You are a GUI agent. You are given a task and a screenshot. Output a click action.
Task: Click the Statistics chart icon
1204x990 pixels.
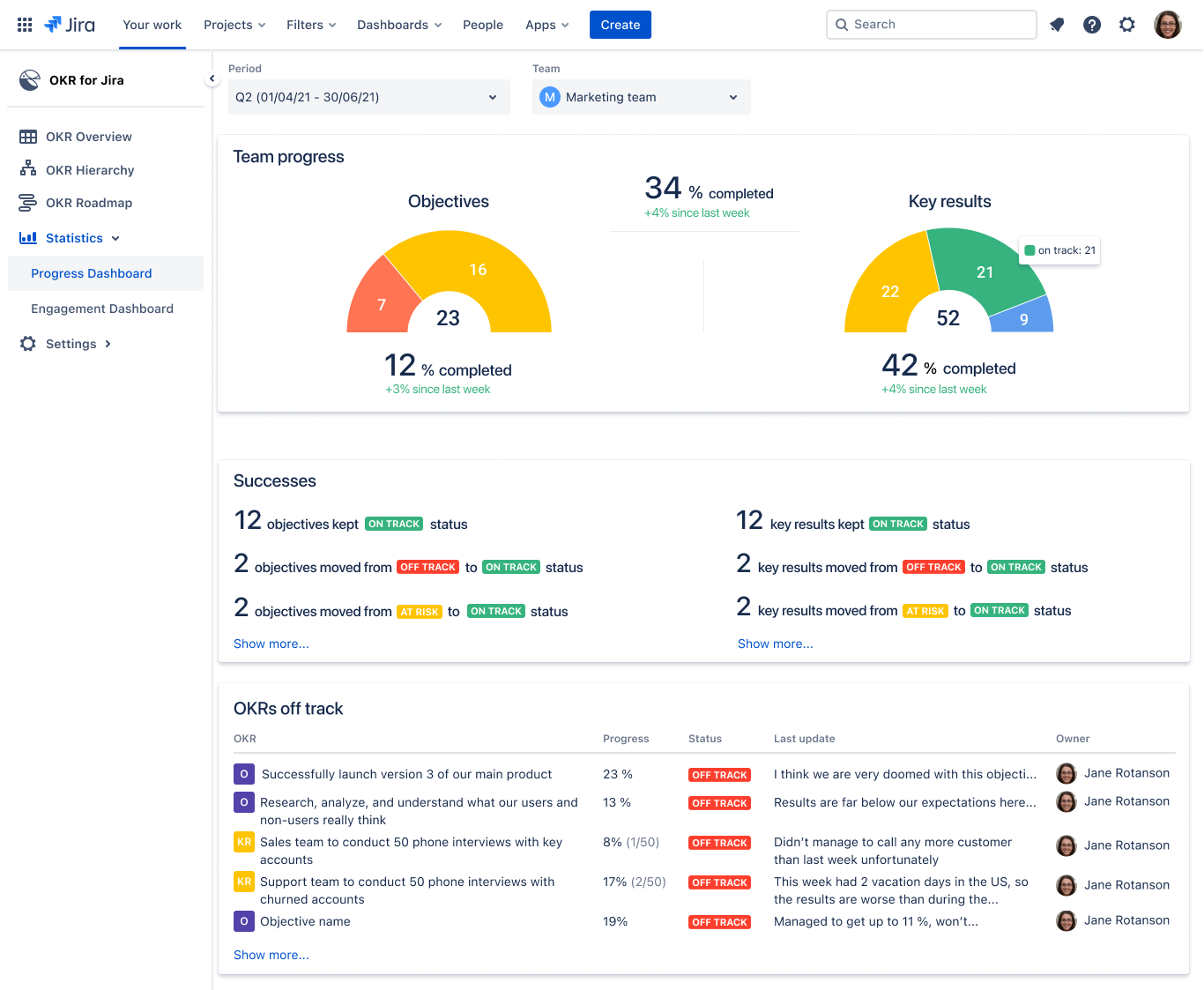coord(29,238)
